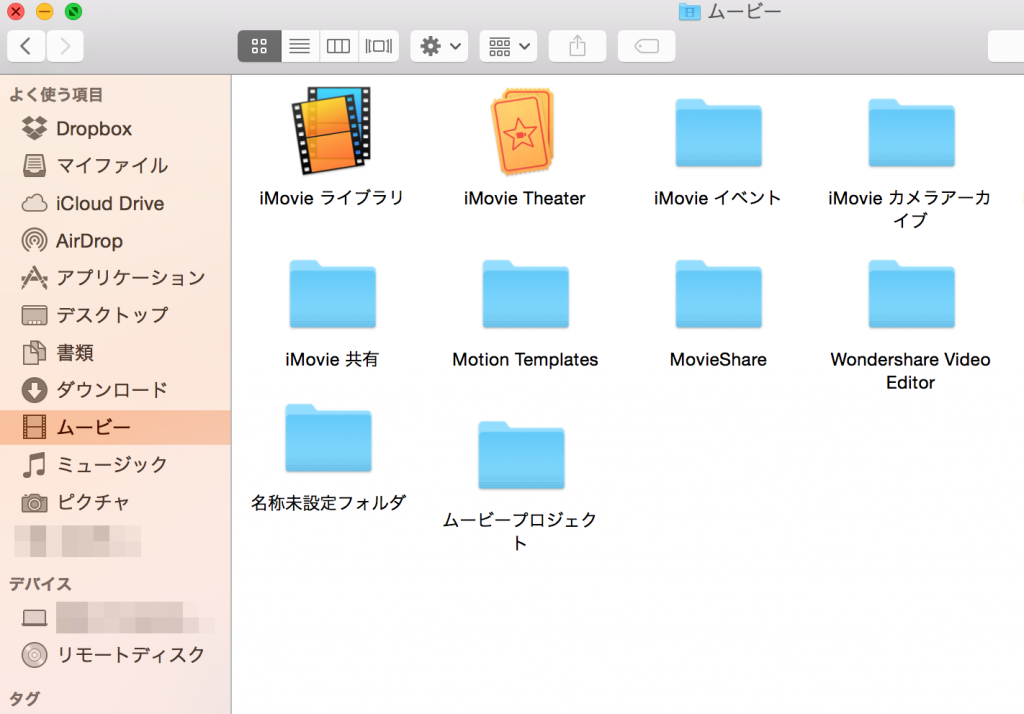Click the Share toolbar icon

tap(577, 46)
